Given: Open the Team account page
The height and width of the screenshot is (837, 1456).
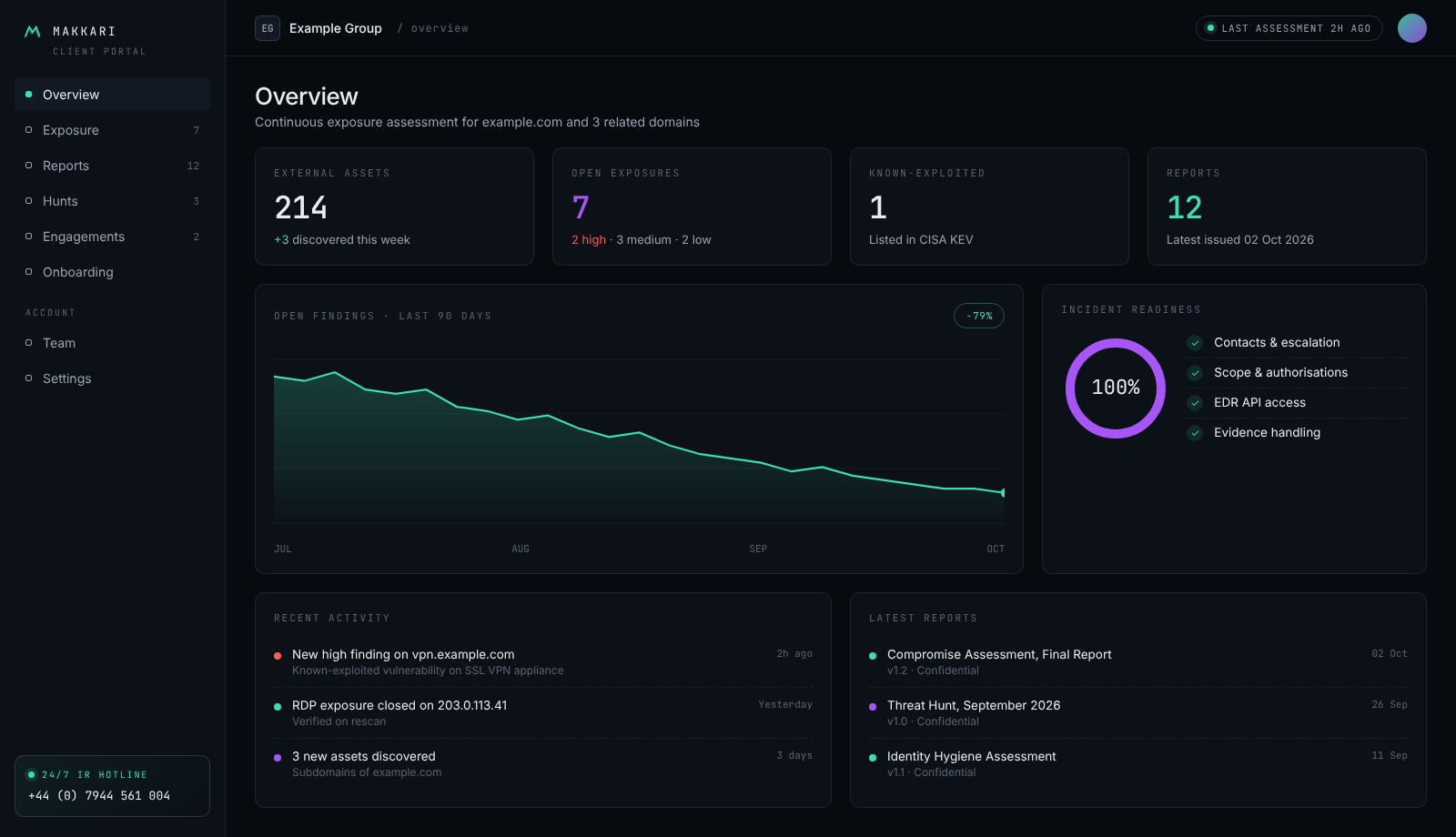Looking at the screenshot, I should [x=112, y=343].
